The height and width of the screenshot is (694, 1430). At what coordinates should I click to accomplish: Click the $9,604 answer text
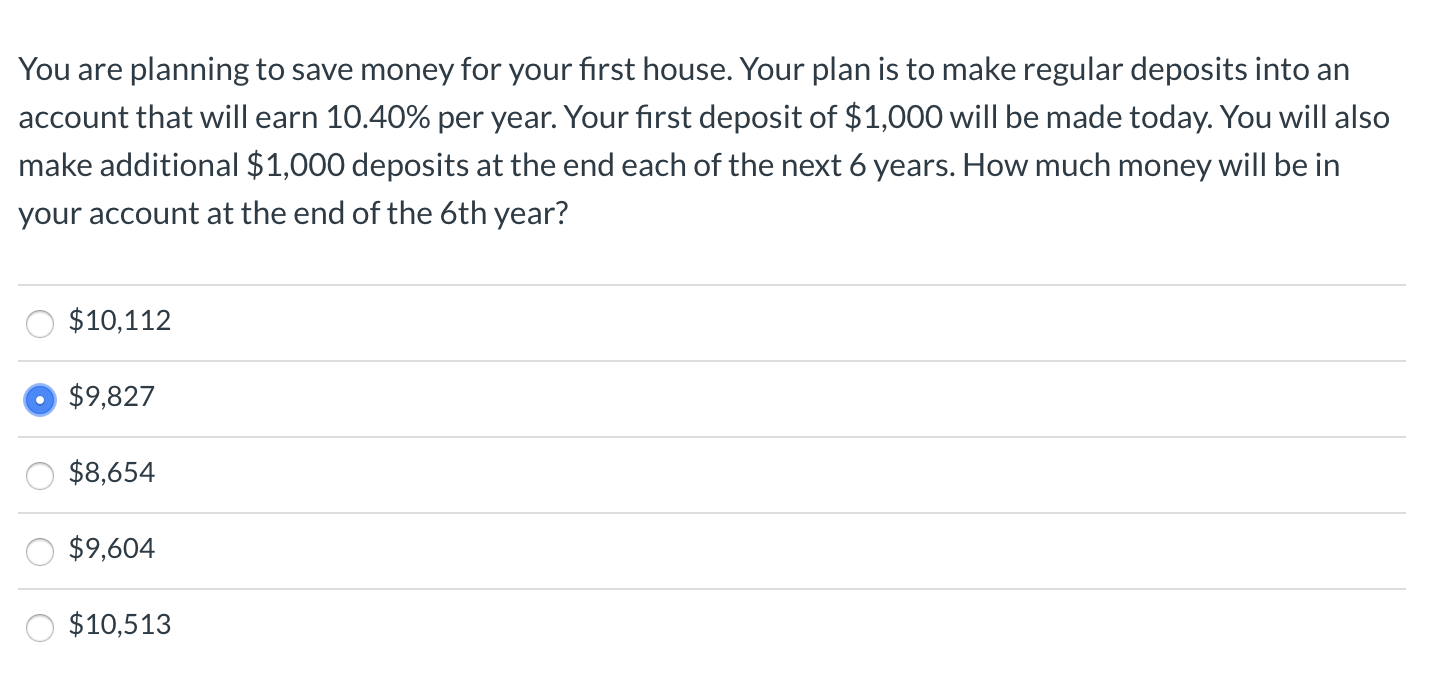[x=112, y=549]
